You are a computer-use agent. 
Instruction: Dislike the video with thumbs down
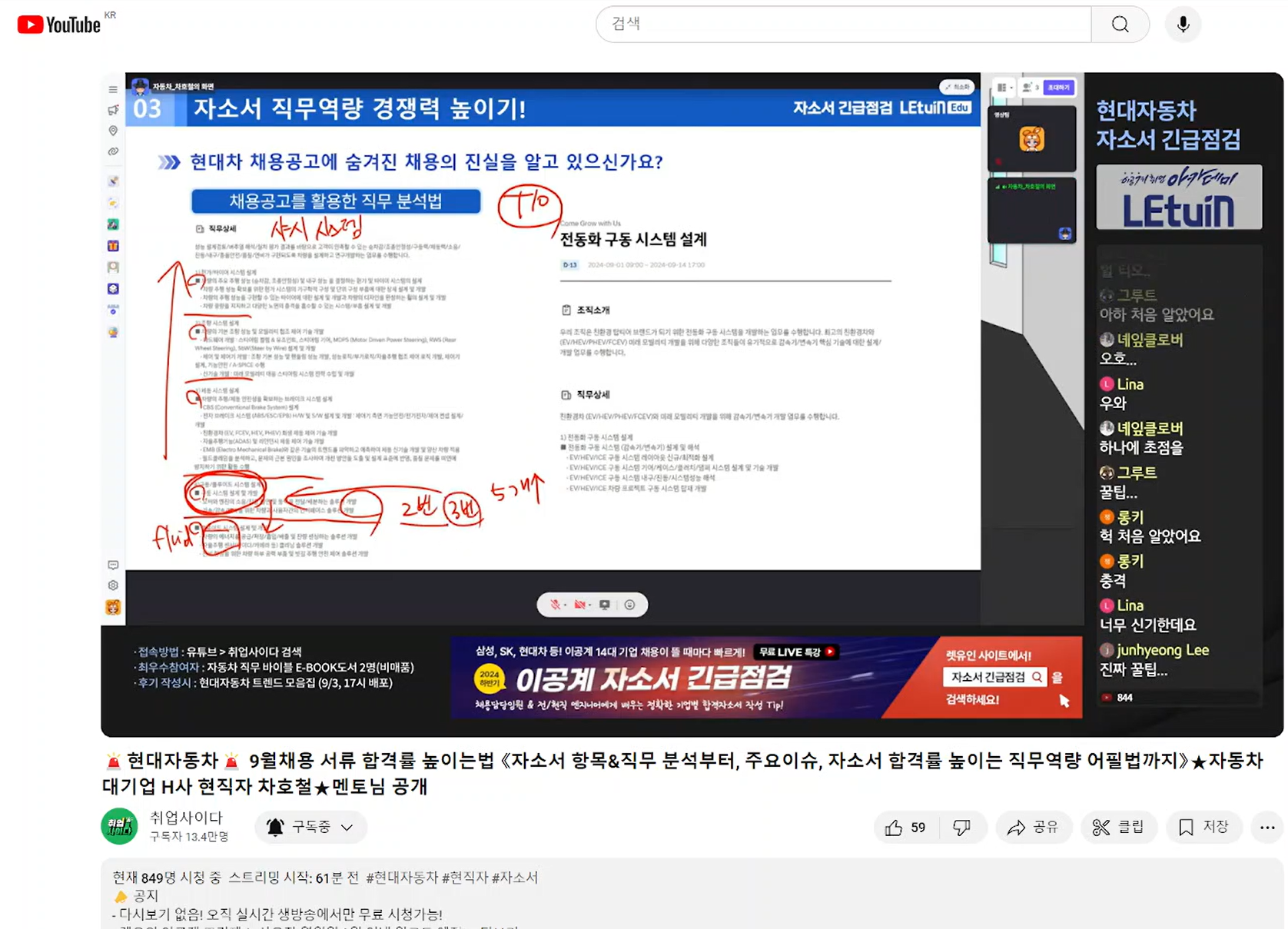coord(961,828)
